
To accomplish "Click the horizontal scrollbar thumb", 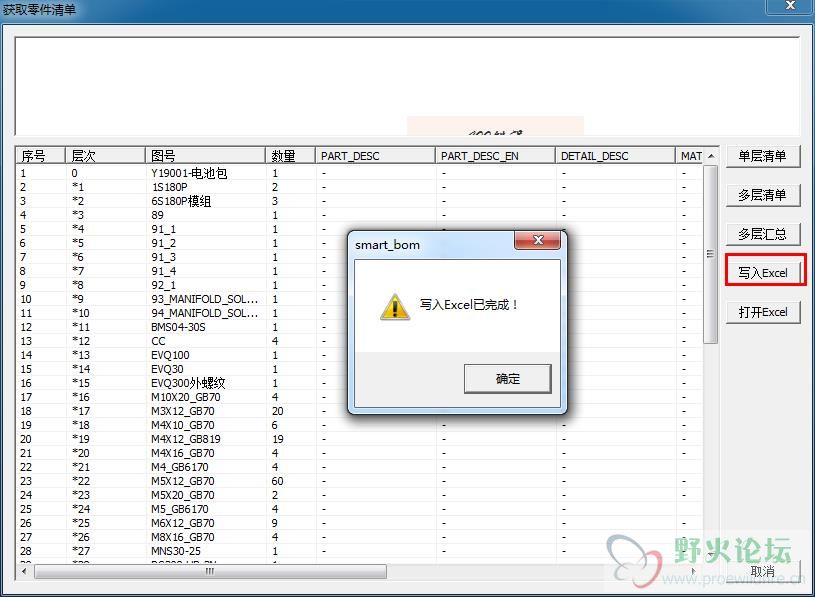I will pos(210,571).
